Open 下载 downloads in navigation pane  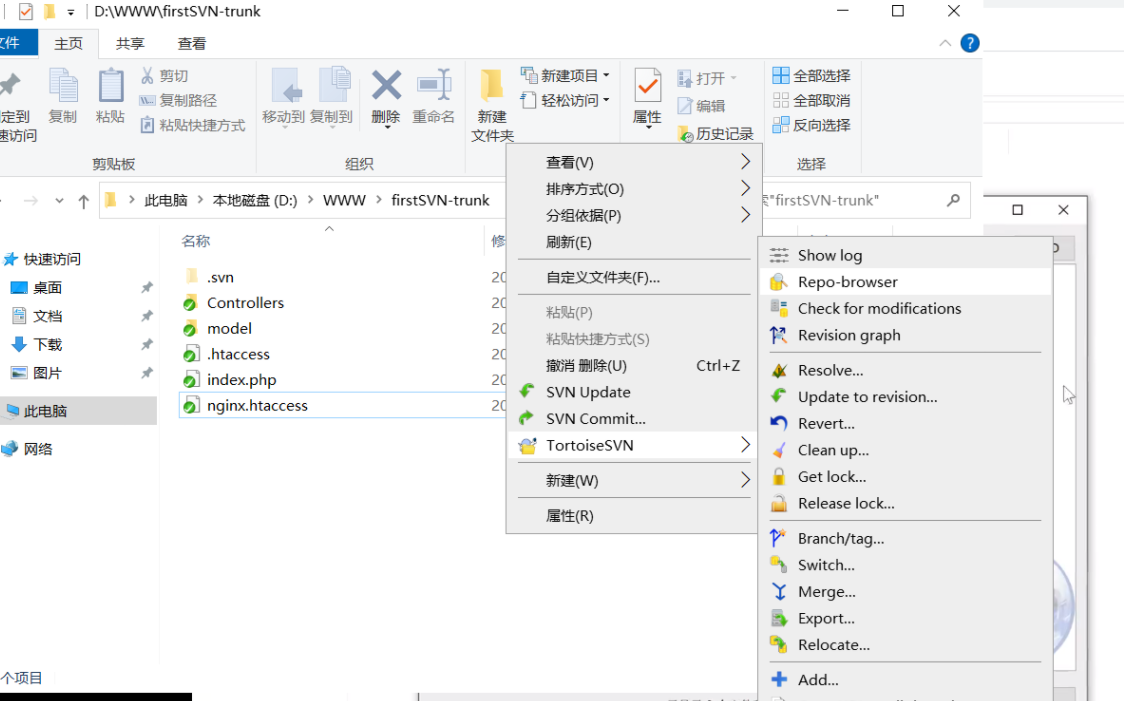[47, 344]
